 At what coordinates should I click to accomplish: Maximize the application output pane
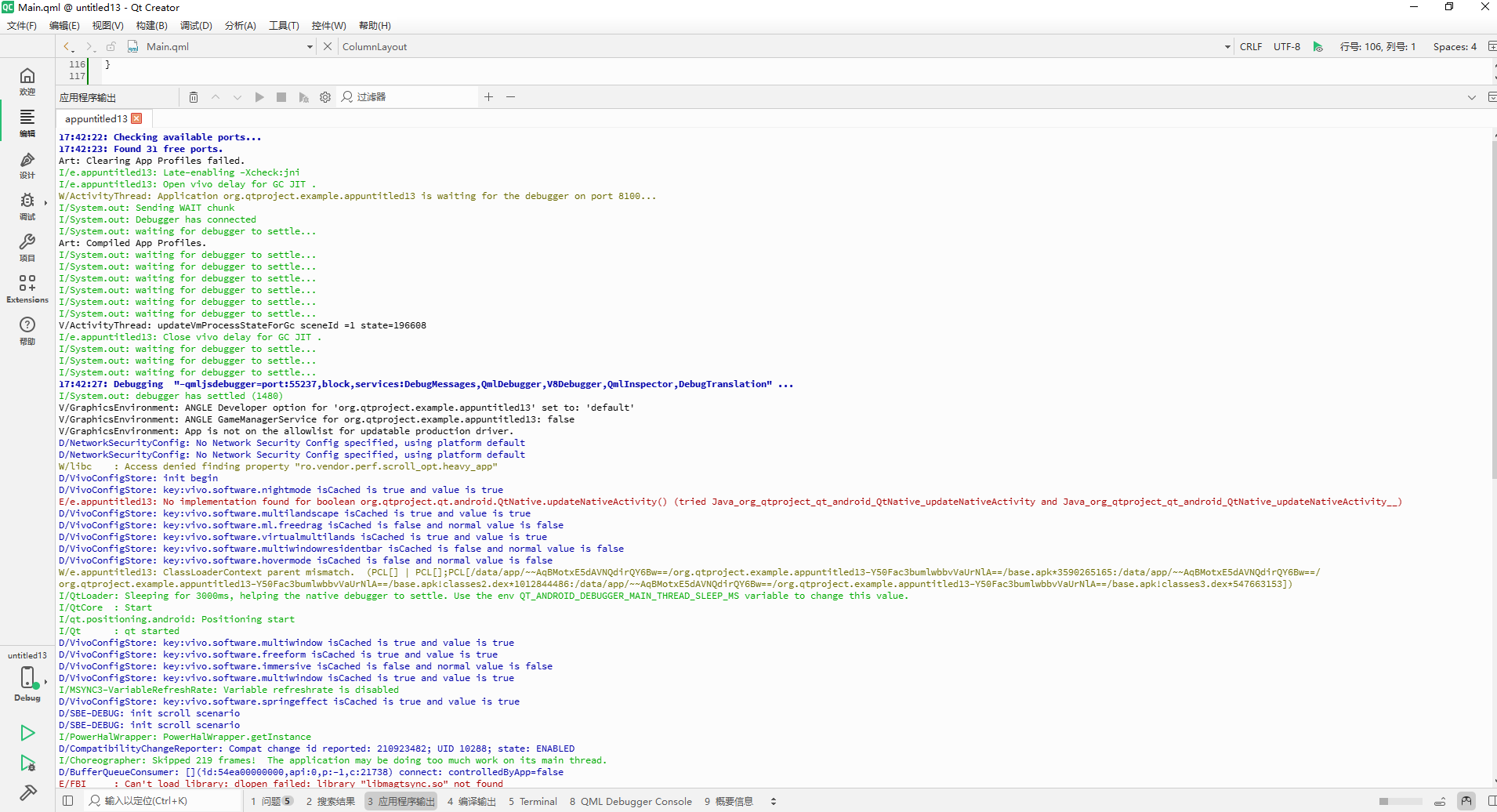pyautogui.click(x=1492, y=97)
